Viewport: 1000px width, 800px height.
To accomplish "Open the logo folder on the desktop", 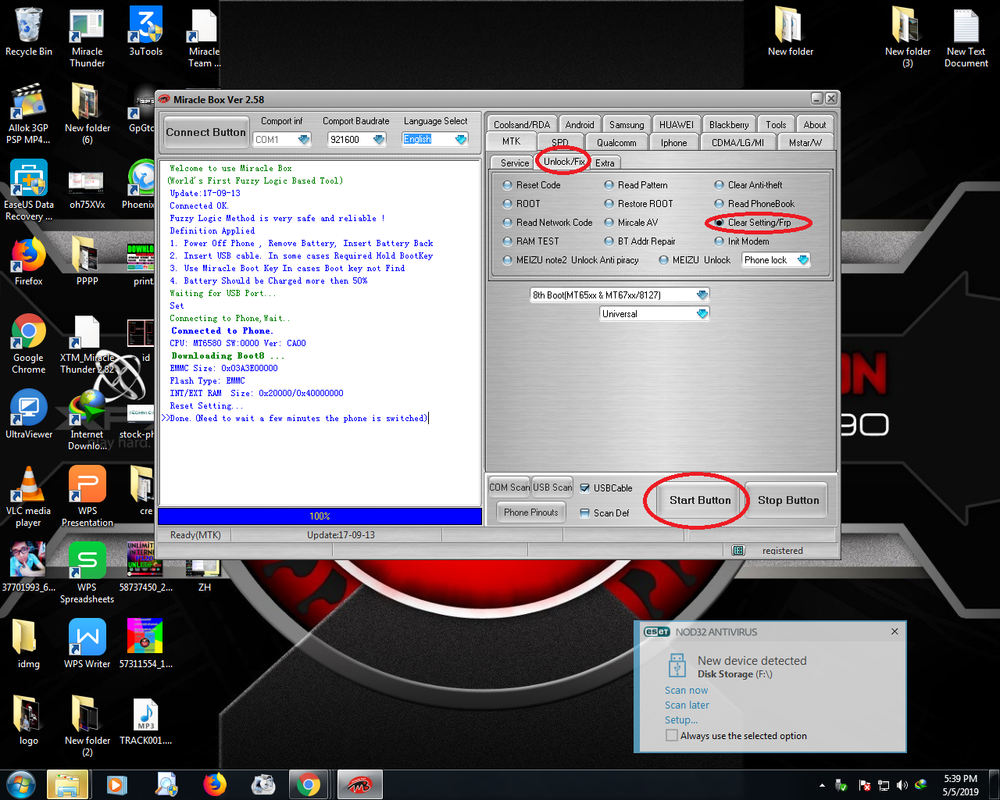I will click(28, 721).
